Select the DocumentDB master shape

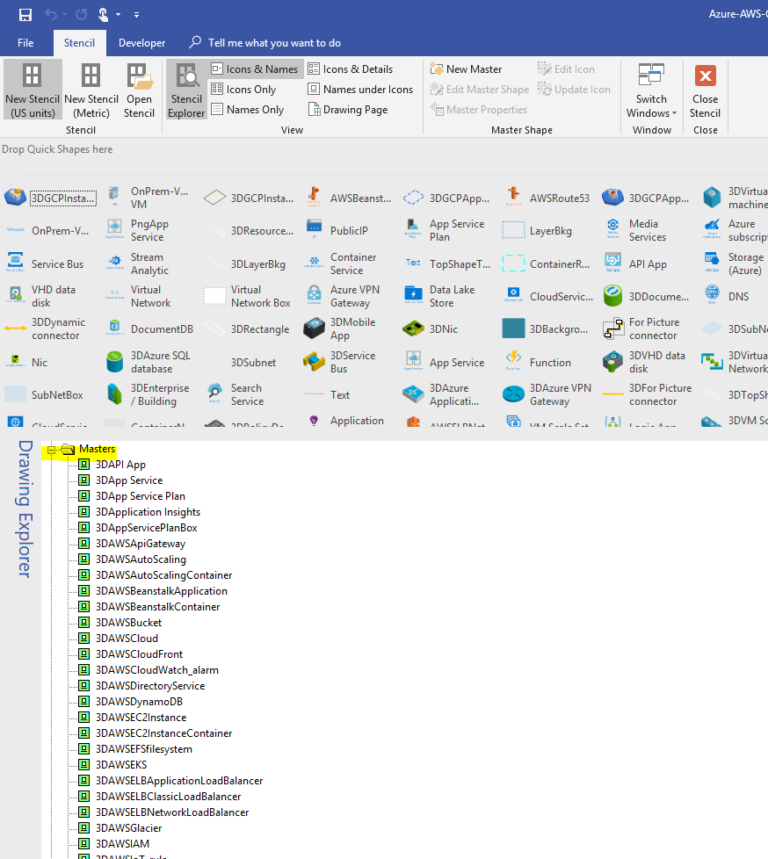pyautogui.click(x=150, y=329)
